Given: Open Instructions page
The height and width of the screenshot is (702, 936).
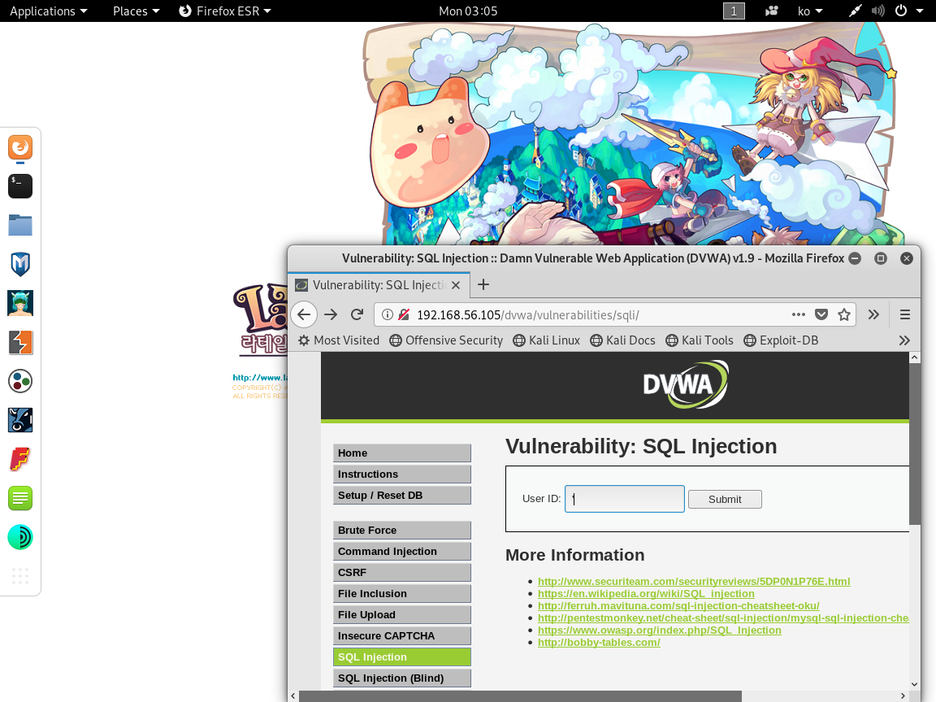Looking at the screenshot, I should [x=402, y=474].
